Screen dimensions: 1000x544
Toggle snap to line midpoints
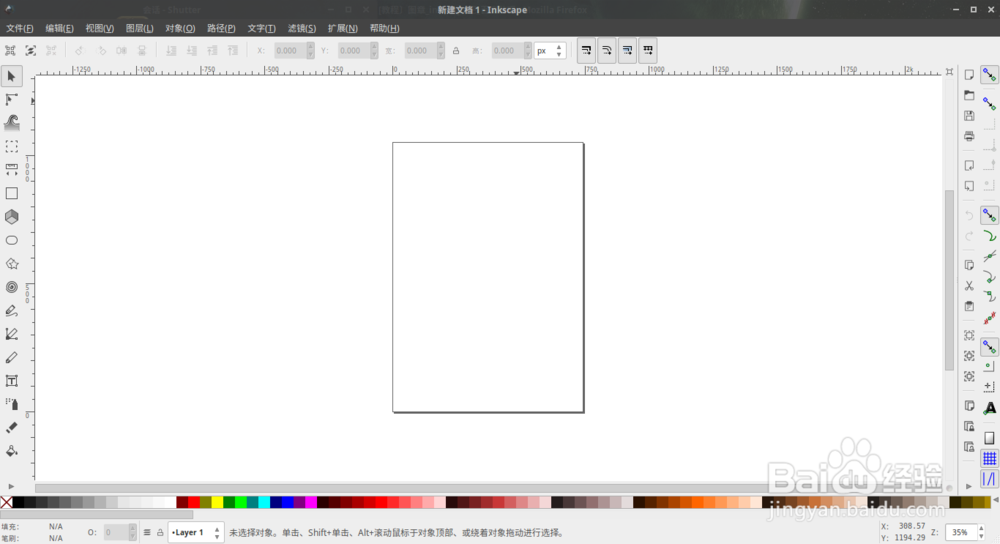(x=989, y=318)
